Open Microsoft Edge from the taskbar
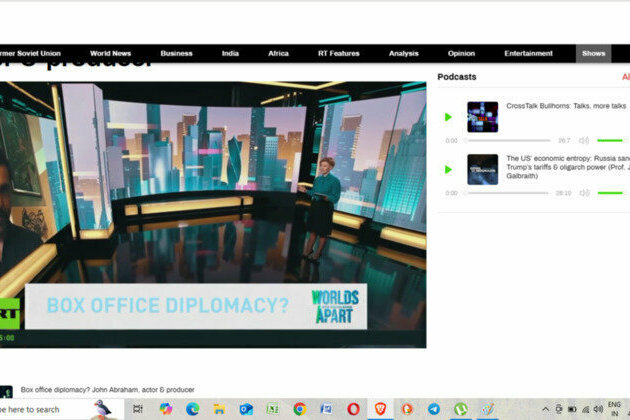Screen dimensions: 630x420 (193, 409)
